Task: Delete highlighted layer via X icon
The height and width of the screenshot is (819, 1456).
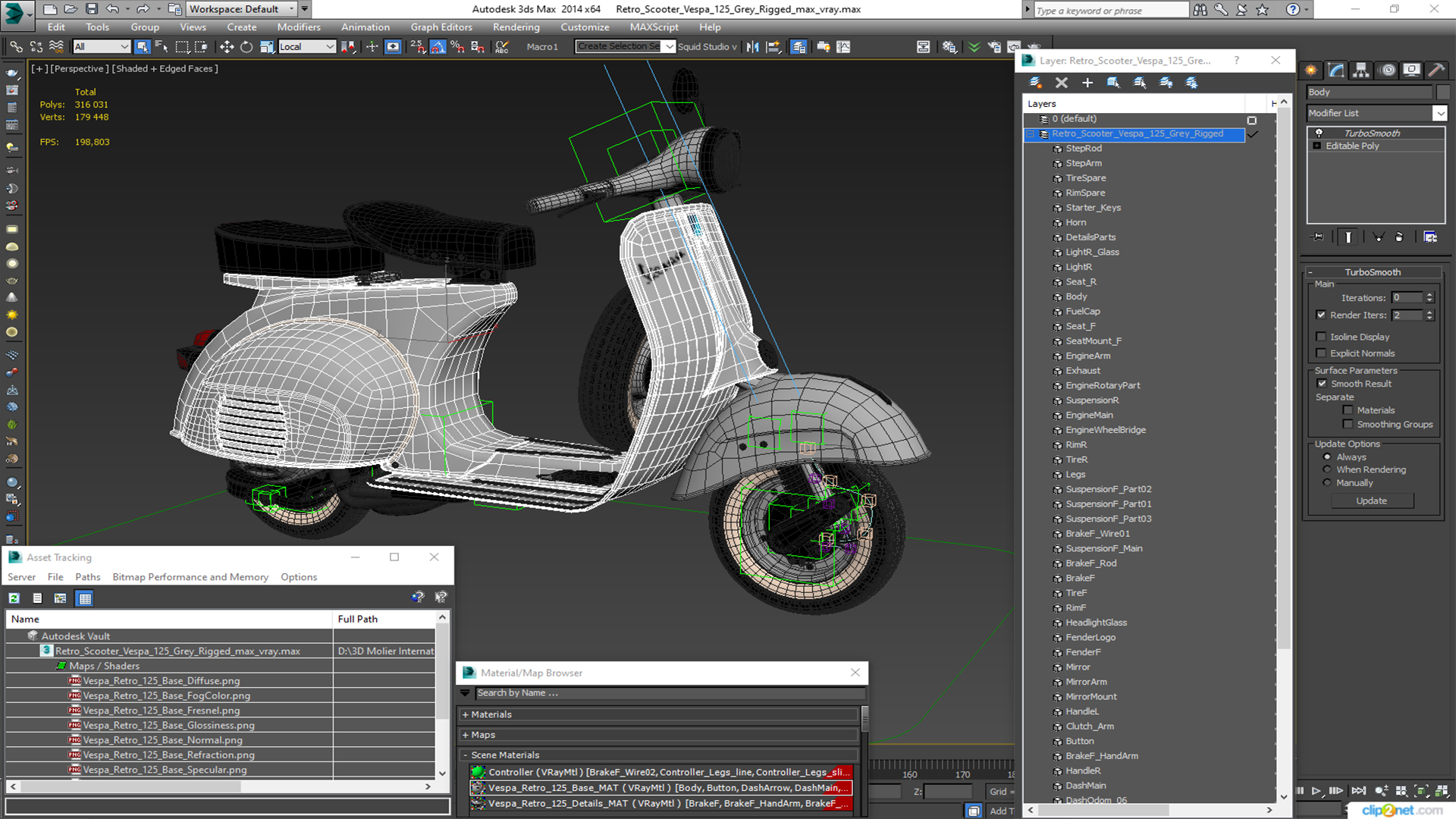Action: 1061,83
